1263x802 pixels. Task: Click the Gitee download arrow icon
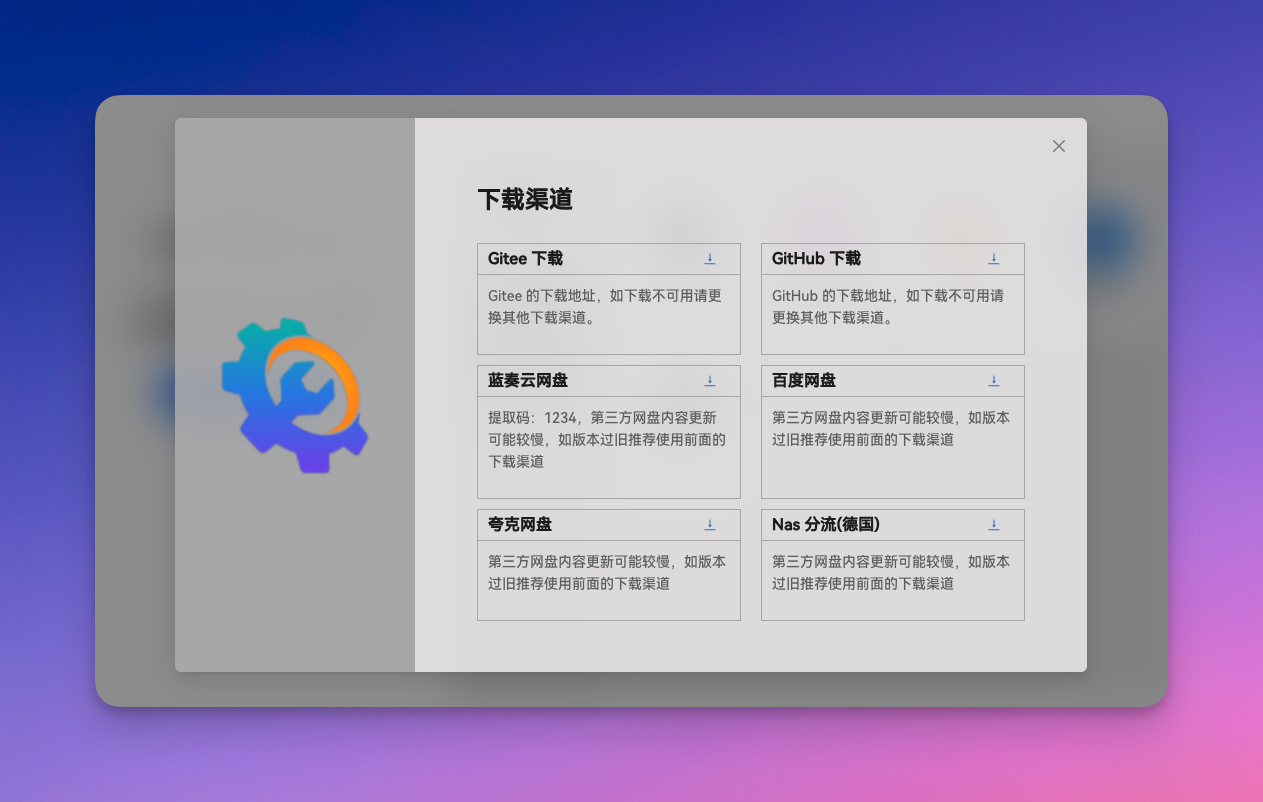point(710,258)
